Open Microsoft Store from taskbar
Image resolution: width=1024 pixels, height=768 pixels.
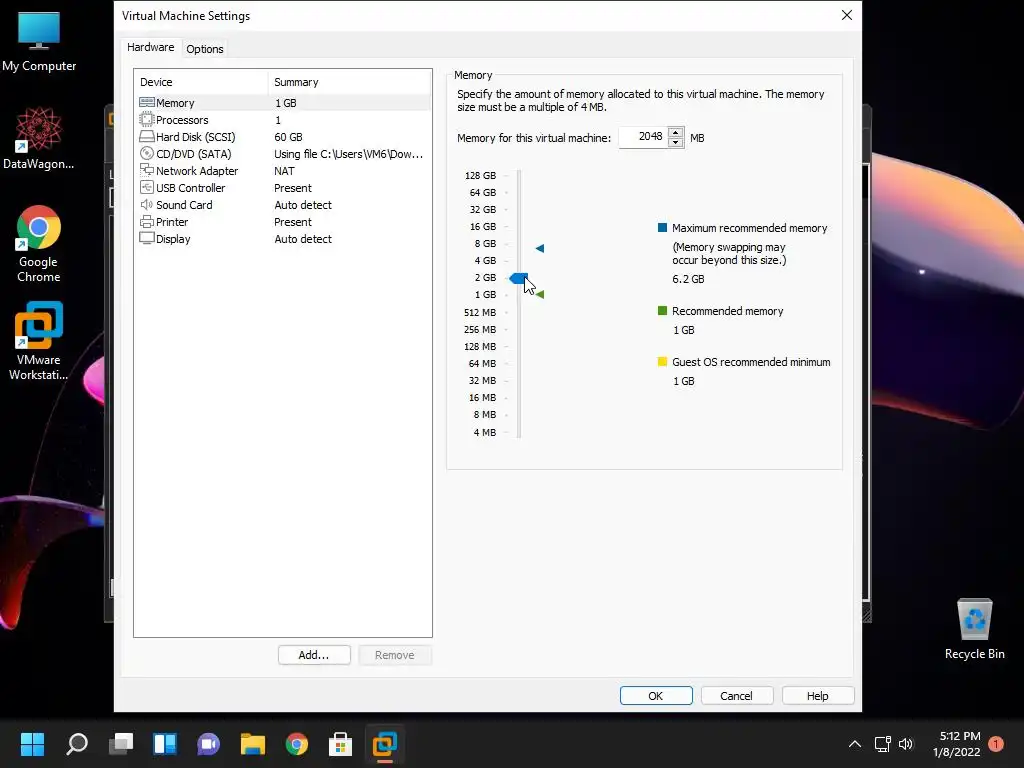click(340, 744)
